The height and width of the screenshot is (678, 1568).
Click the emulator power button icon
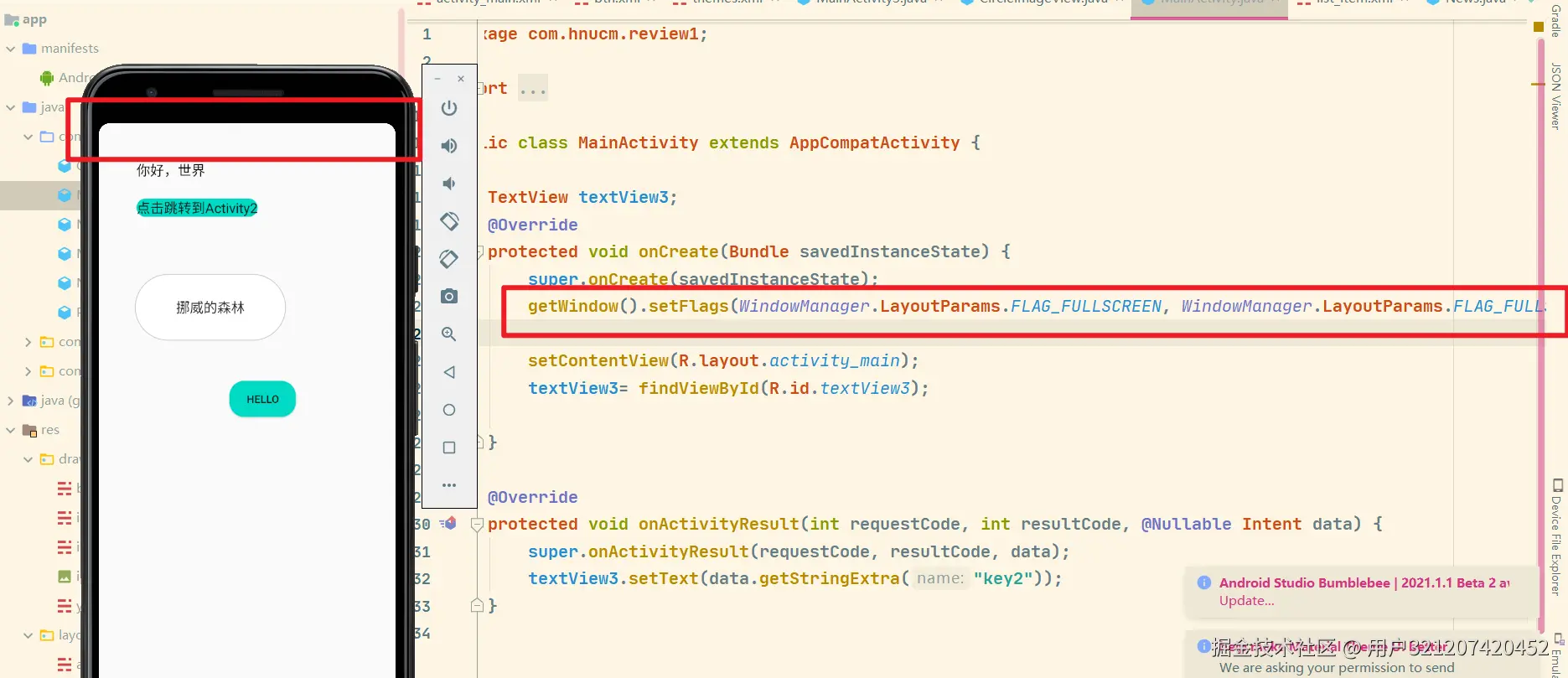[x=449, y=108]
